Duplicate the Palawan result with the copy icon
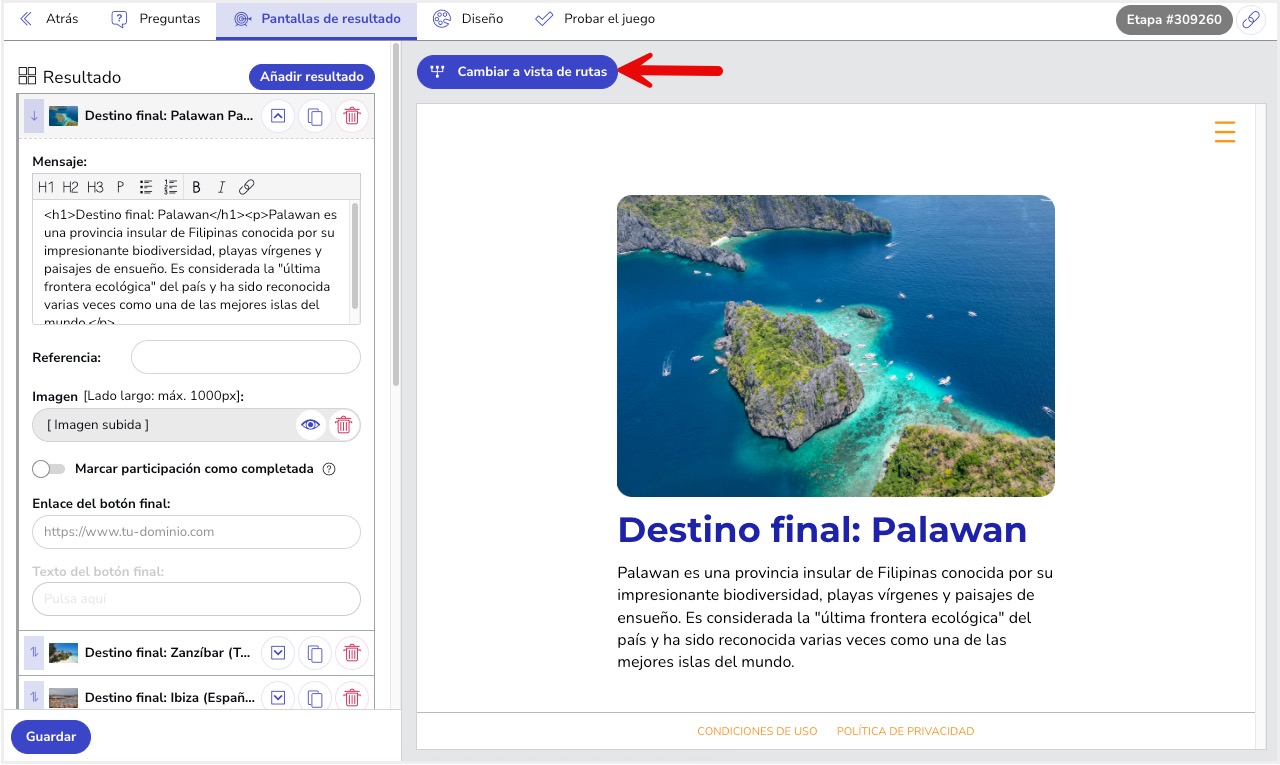The height and width of the screenshot is (765, 1280). pyautogui.click(x=315, y=115)
